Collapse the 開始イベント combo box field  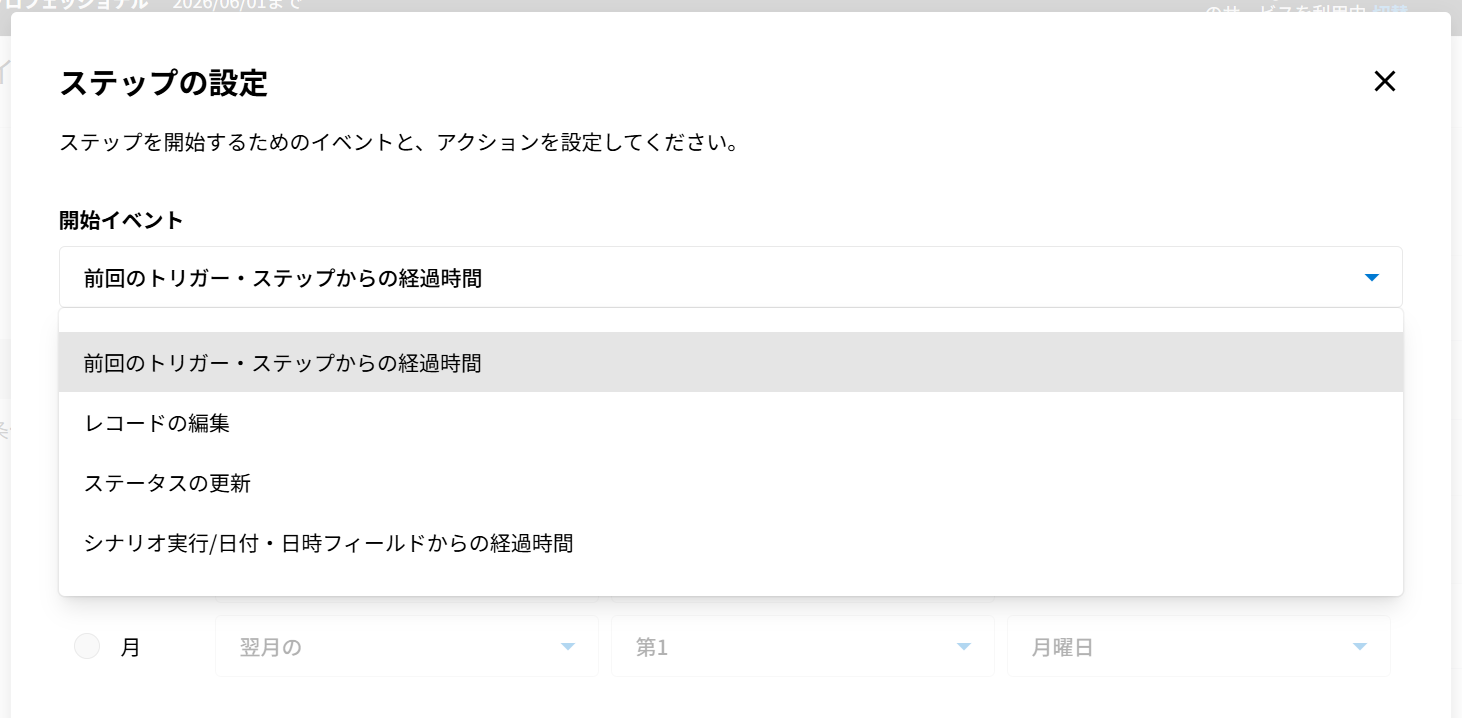coord(700,277)
